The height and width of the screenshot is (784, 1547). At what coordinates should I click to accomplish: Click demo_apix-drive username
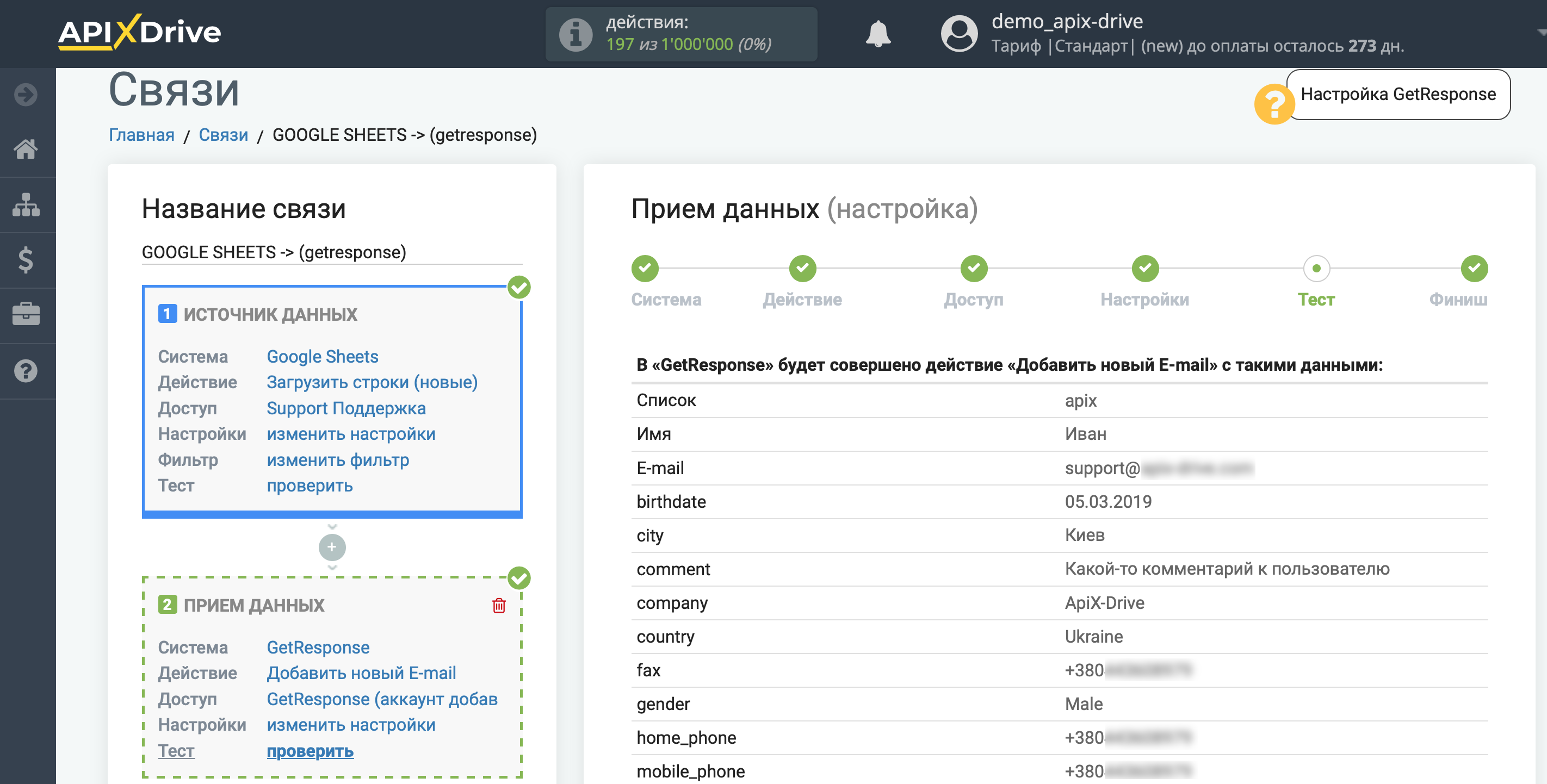(x=1067, y=22)
